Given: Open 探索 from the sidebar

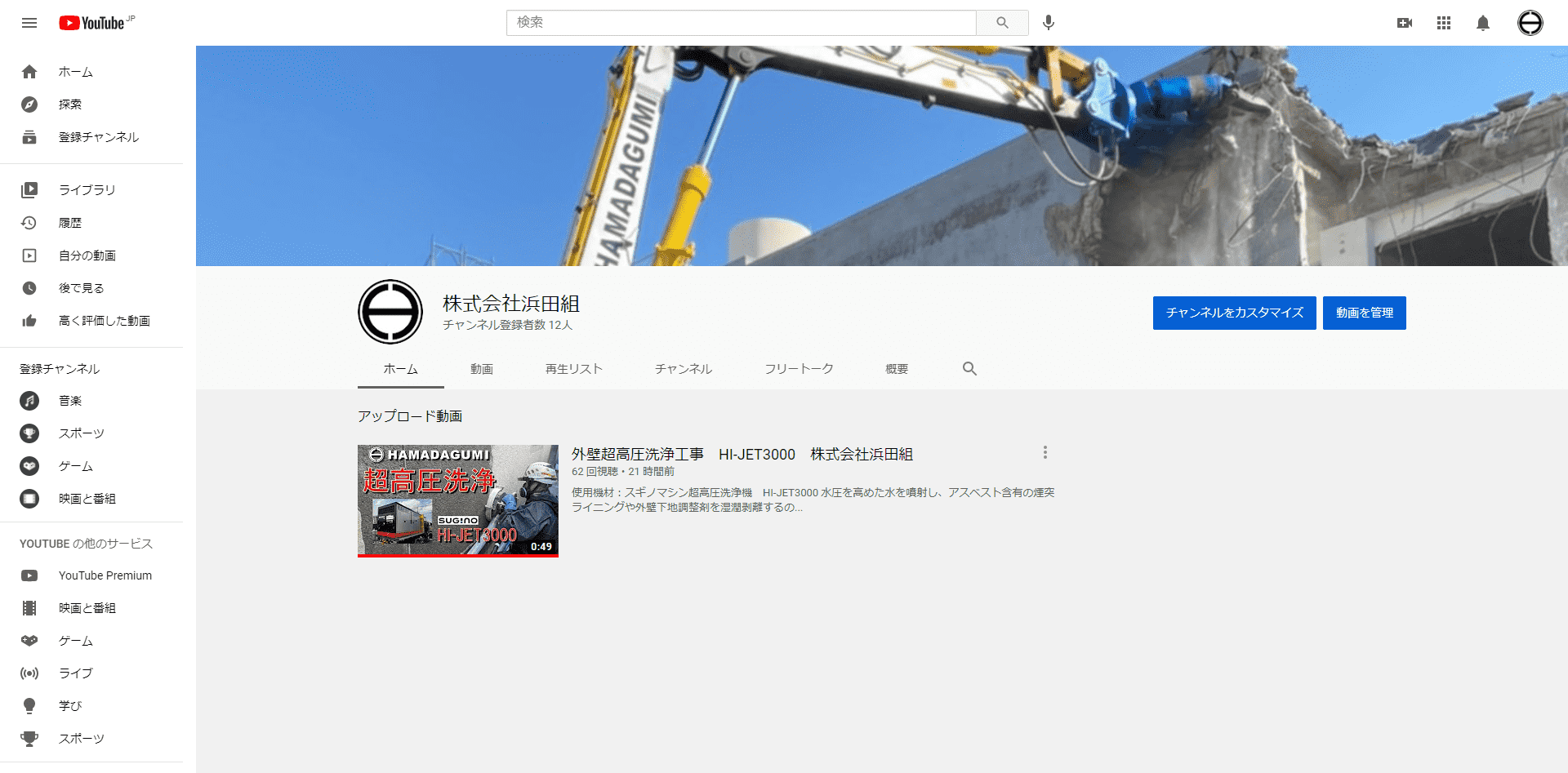Looking at the screenshot, I should (91, 104).
